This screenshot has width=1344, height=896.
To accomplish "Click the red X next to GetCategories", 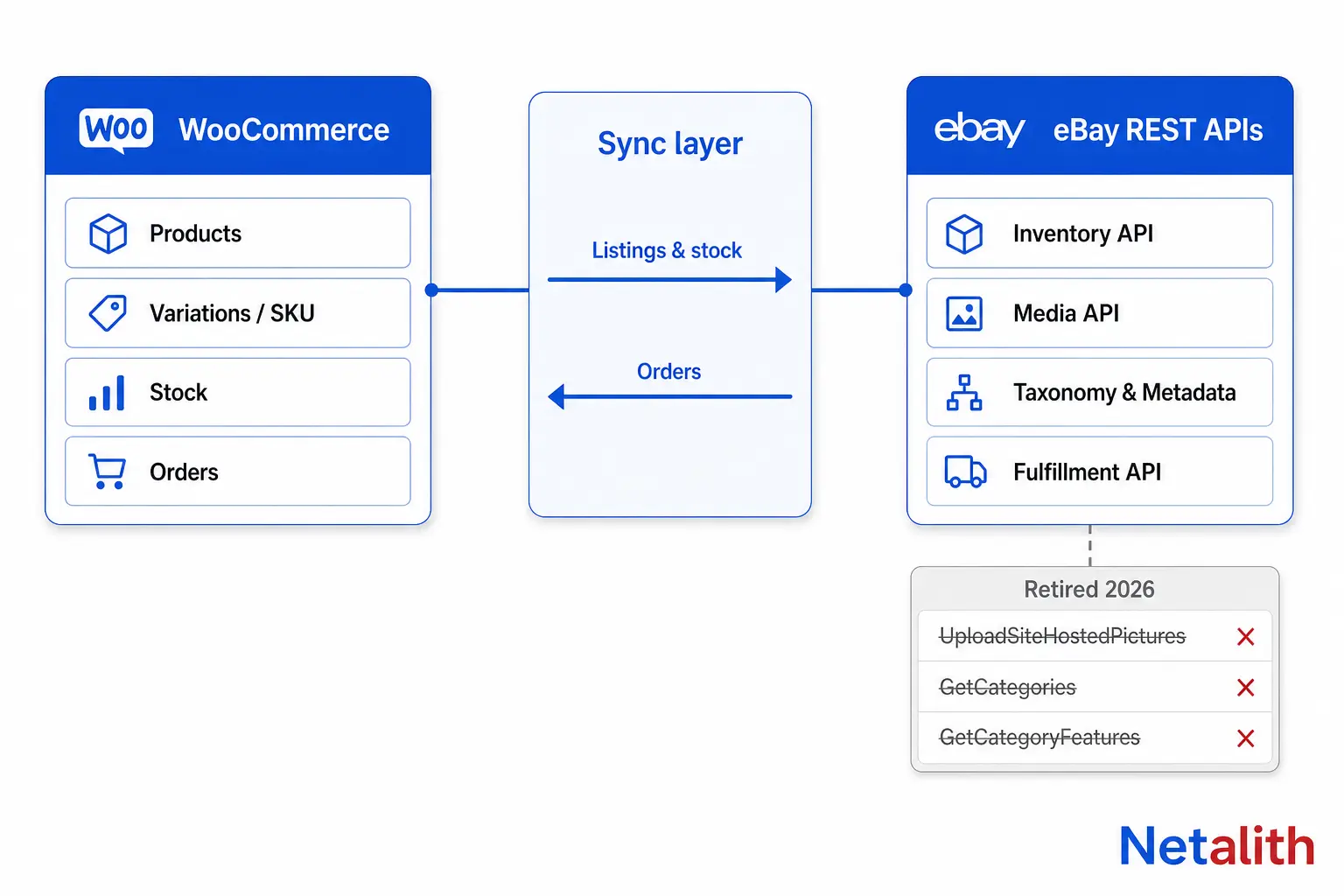I will point(1246,688).
